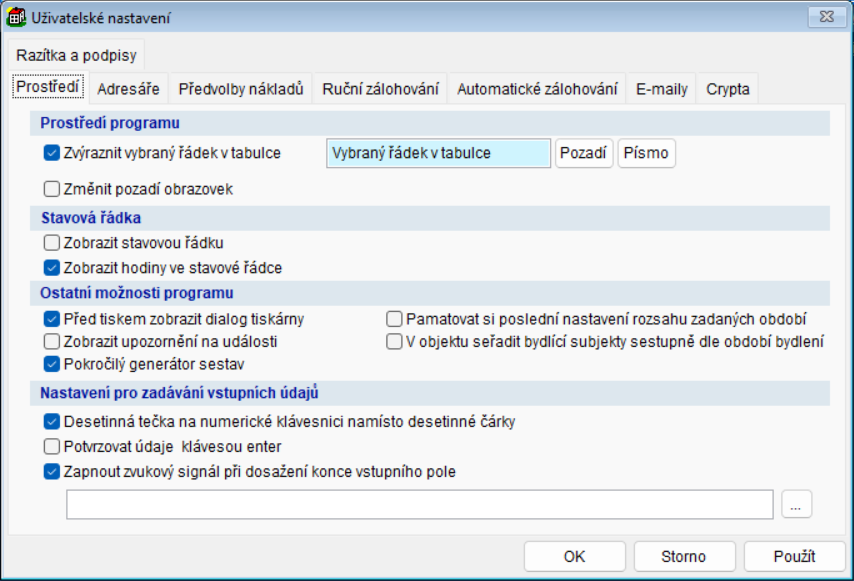This screenshot has height=581, width=854.
Task: Toggle Zvýraznit vybraný řádek v tabulce checkbox
Action: click(x=52, y=154)
